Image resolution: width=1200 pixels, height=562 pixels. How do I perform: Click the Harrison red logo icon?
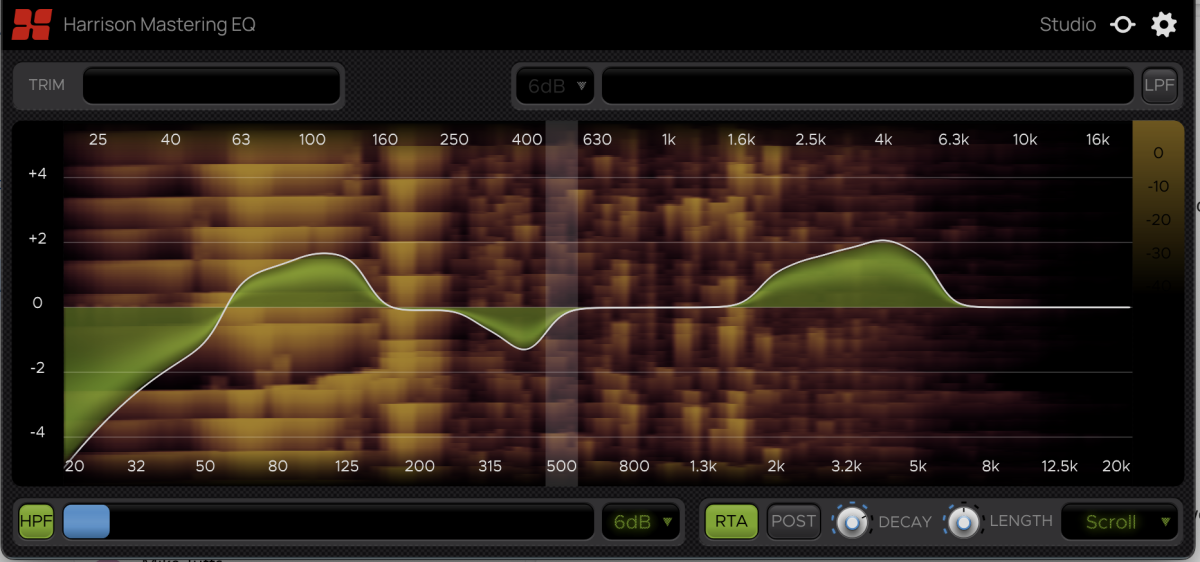[x=31, y=24]
